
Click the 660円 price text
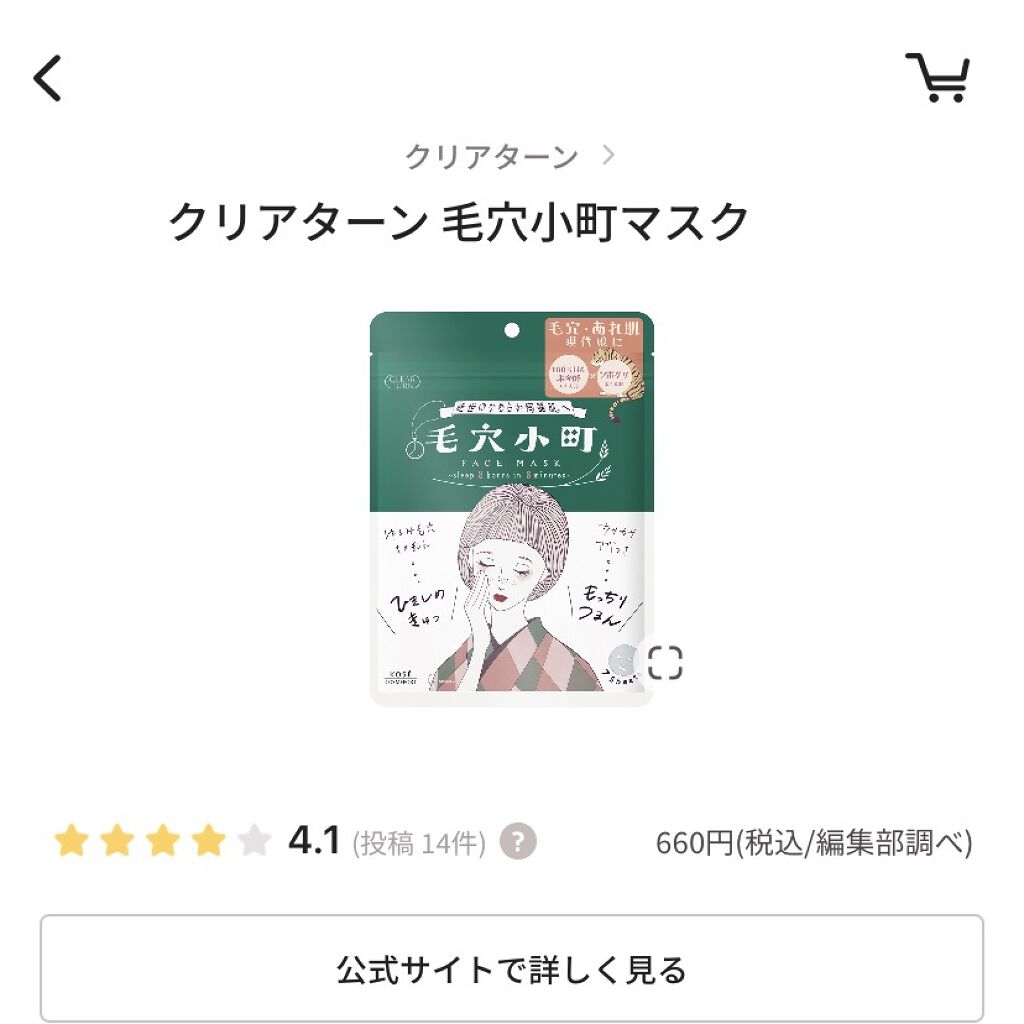pyautogui.click(x=694, y=842)
